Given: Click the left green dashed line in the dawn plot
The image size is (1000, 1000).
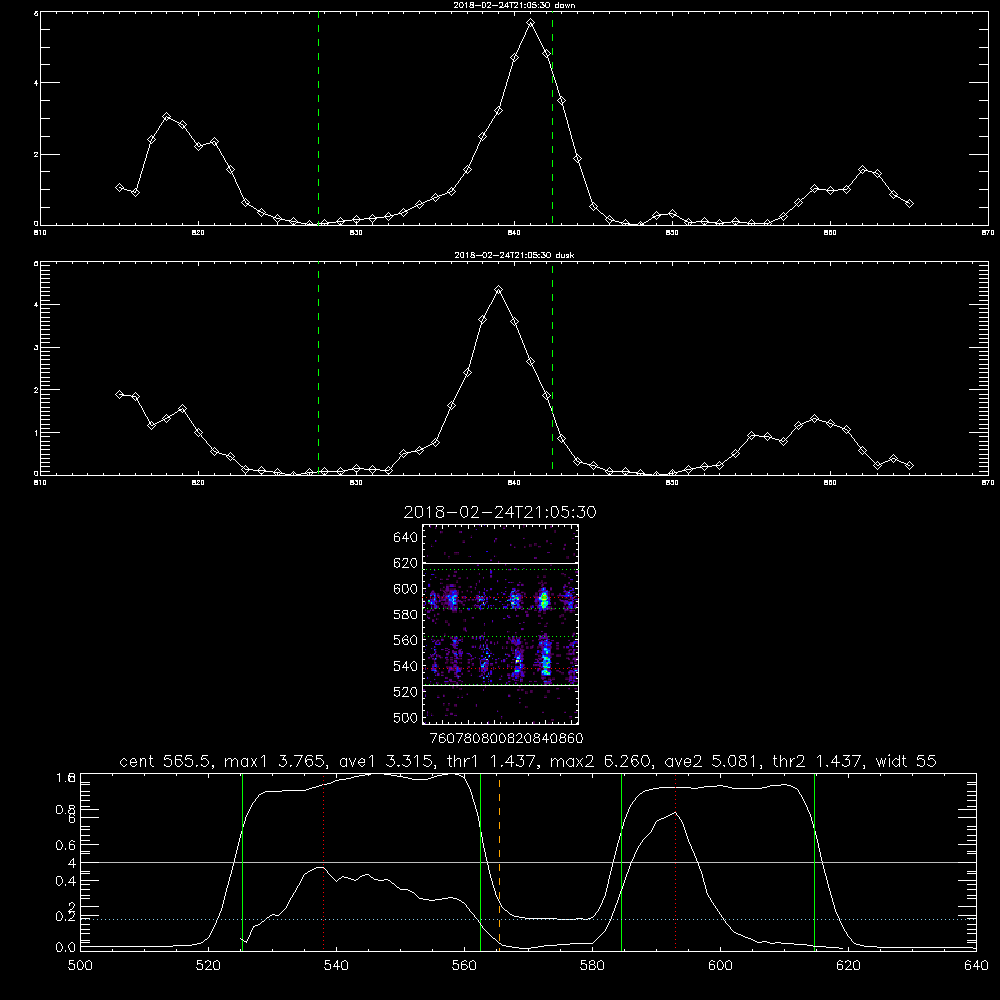Looking at the screenshot, I should (x=318, y=118).
